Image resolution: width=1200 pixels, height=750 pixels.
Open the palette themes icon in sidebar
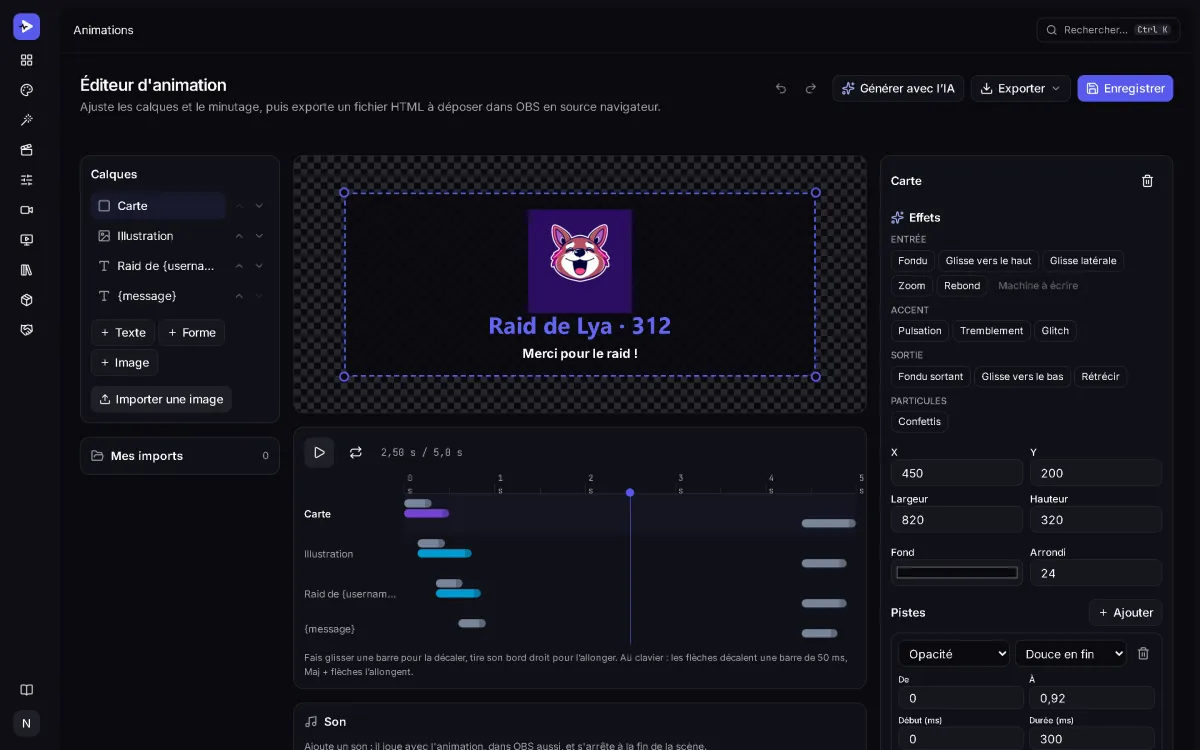pos(26,90)
